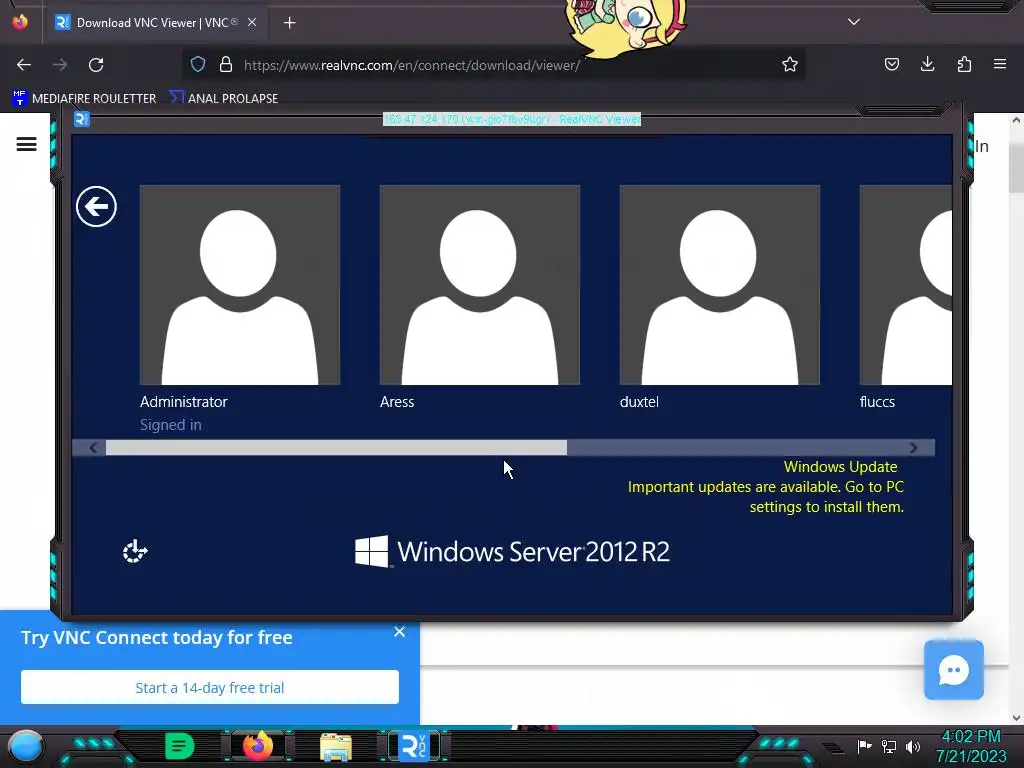Open the clock showing 4:02 PM
This screenshot has width=1024, height=768.
(x=971, y=746)
